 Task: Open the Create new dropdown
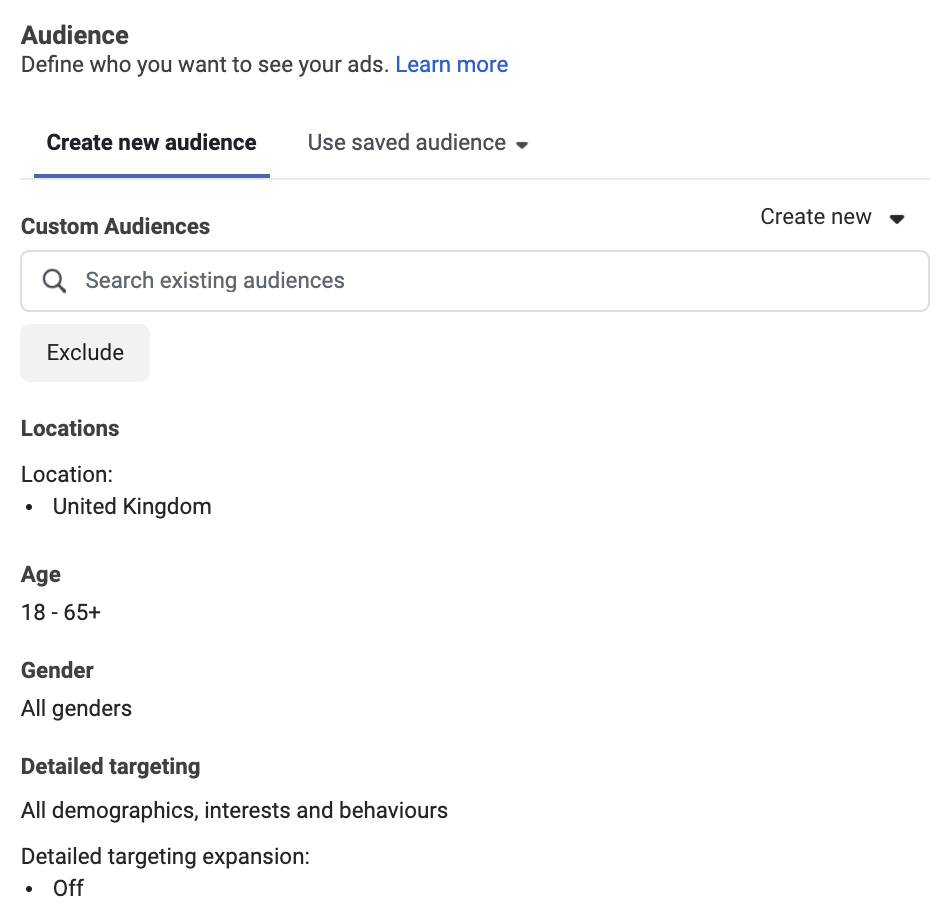tap(830, 217)
